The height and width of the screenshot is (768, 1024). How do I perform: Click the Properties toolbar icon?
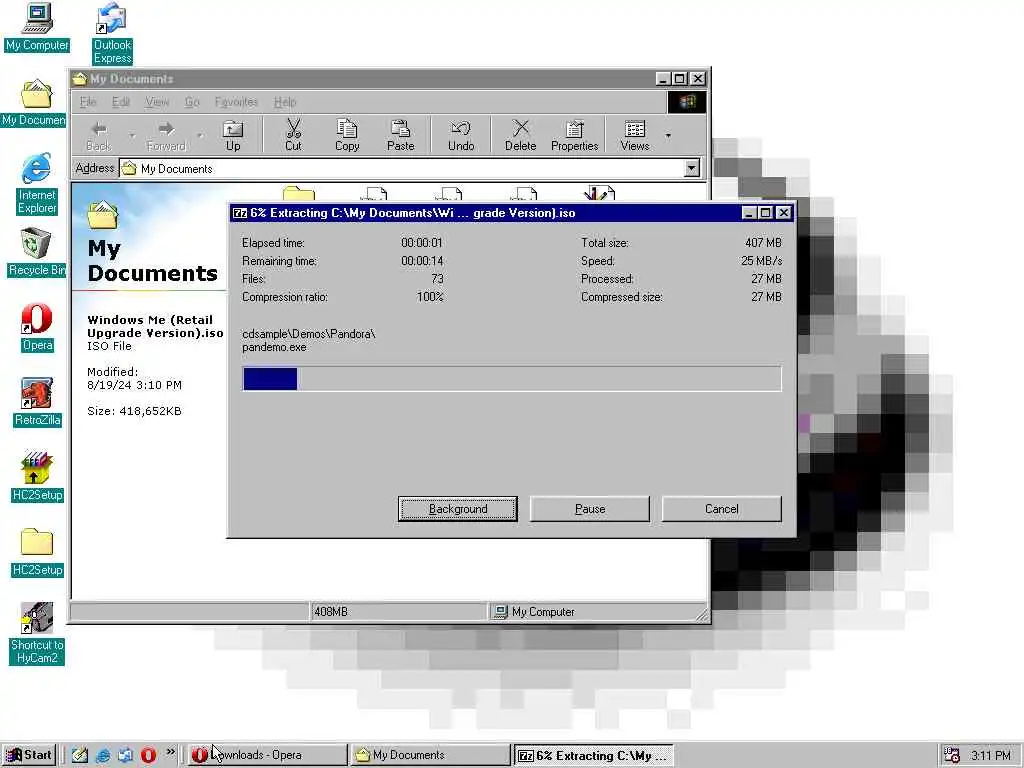point(575,136)
